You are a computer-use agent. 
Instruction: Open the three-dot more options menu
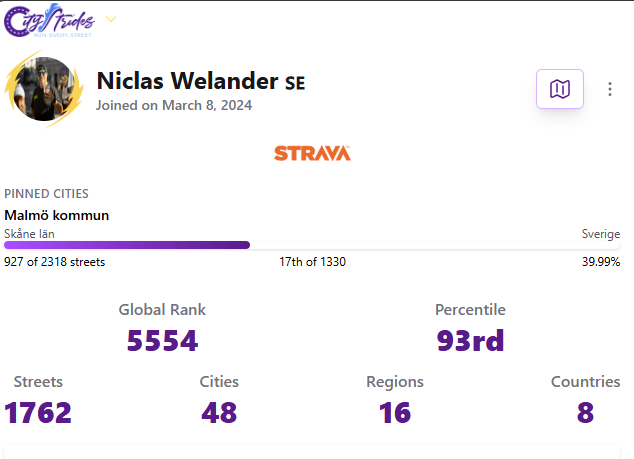coord(610,89)
